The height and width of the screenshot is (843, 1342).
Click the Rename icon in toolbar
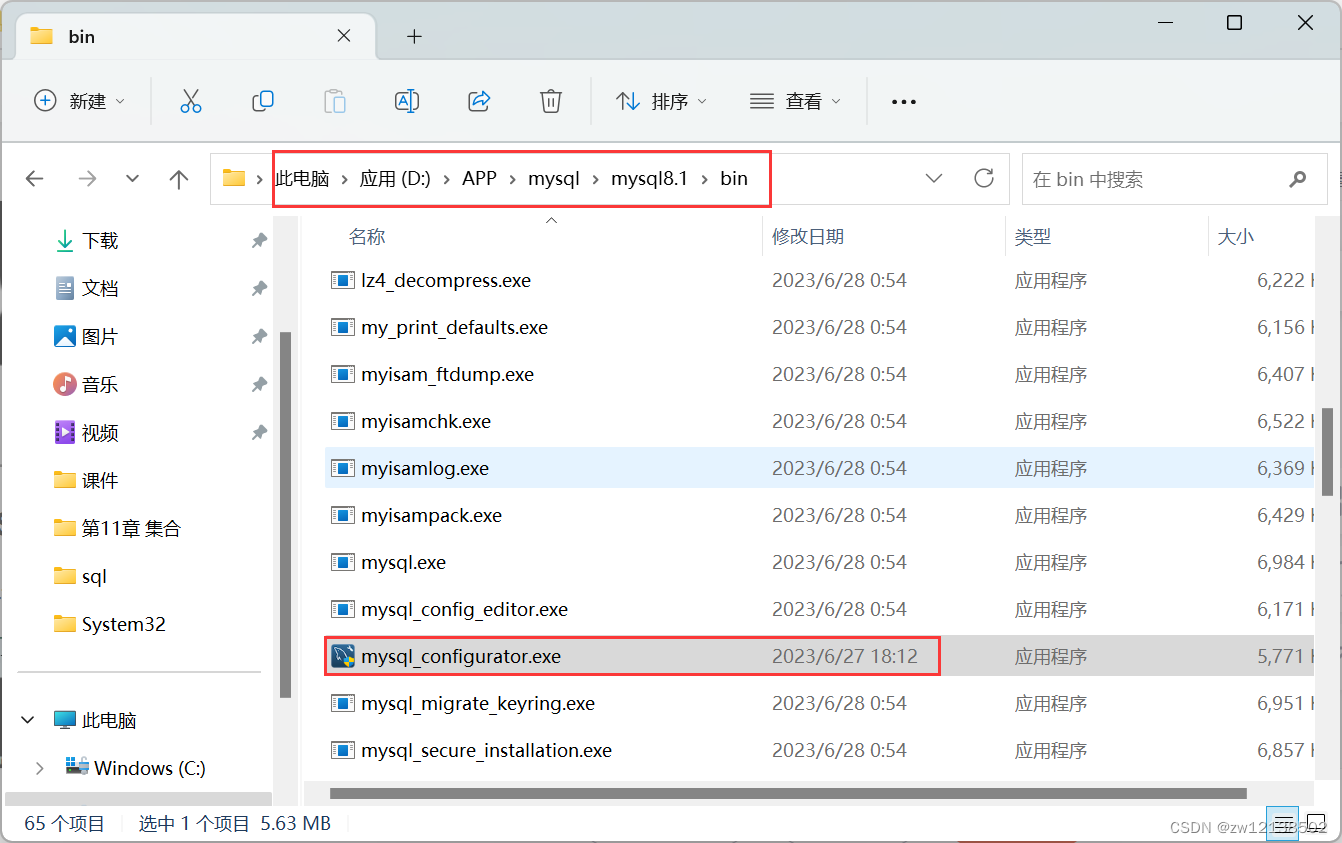[407, 101]
